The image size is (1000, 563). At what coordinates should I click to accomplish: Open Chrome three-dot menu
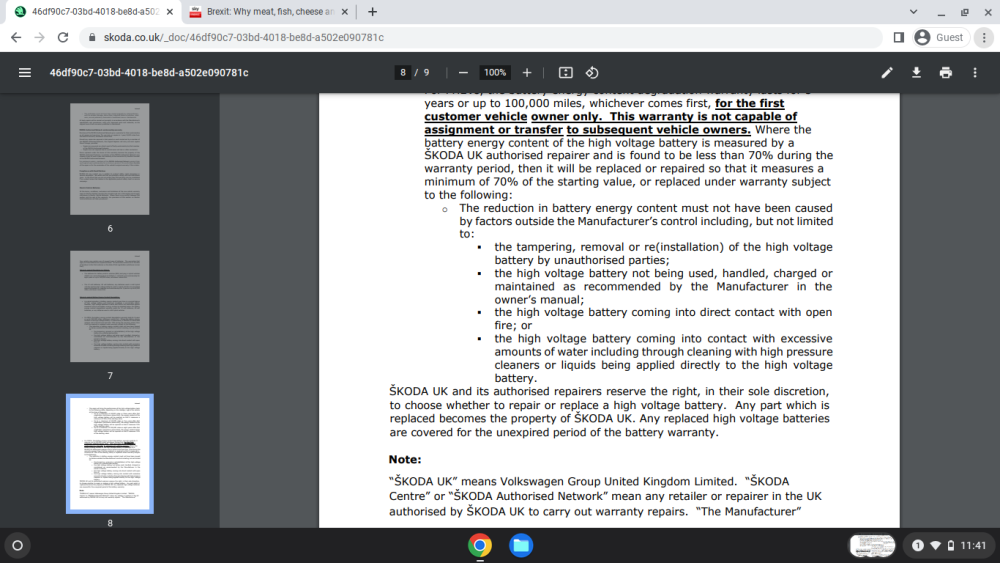984,38
